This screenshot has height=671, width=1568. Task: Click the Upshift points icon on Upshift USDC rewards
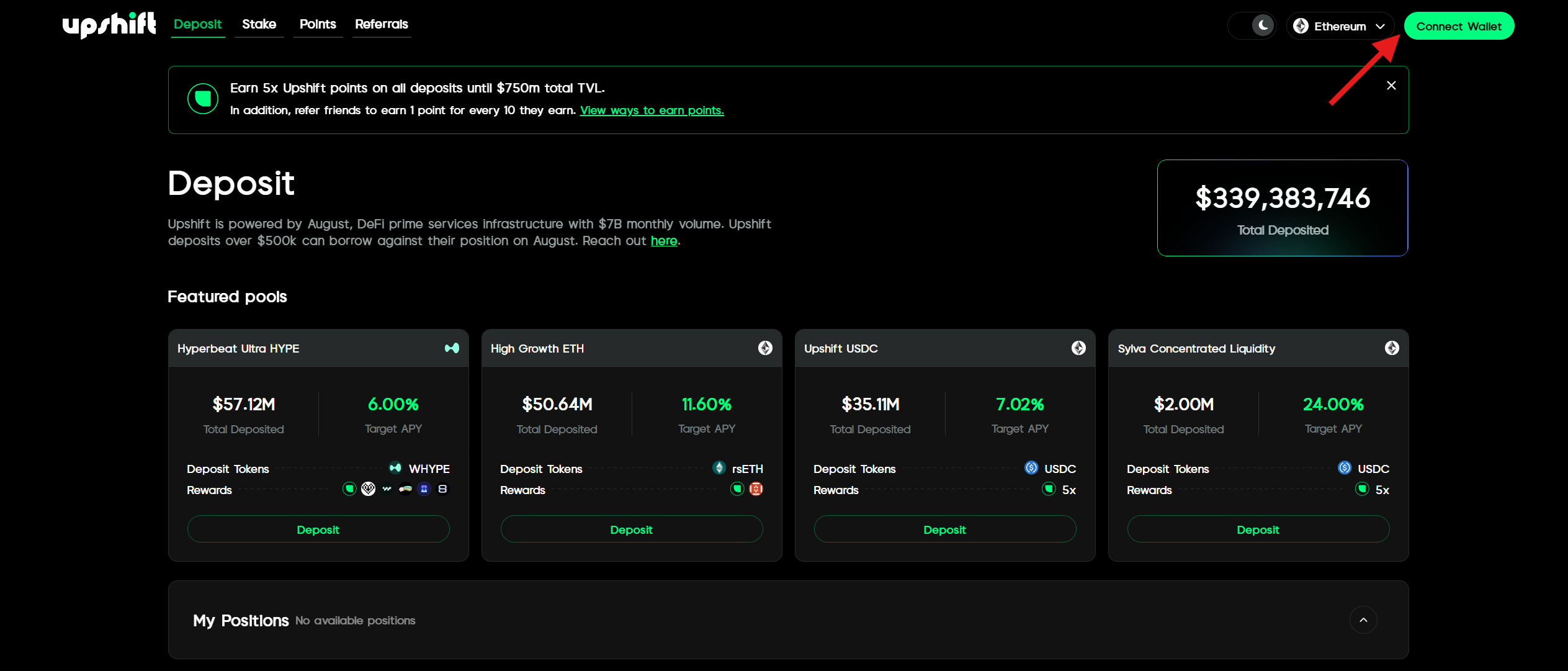pos(1049,489)
